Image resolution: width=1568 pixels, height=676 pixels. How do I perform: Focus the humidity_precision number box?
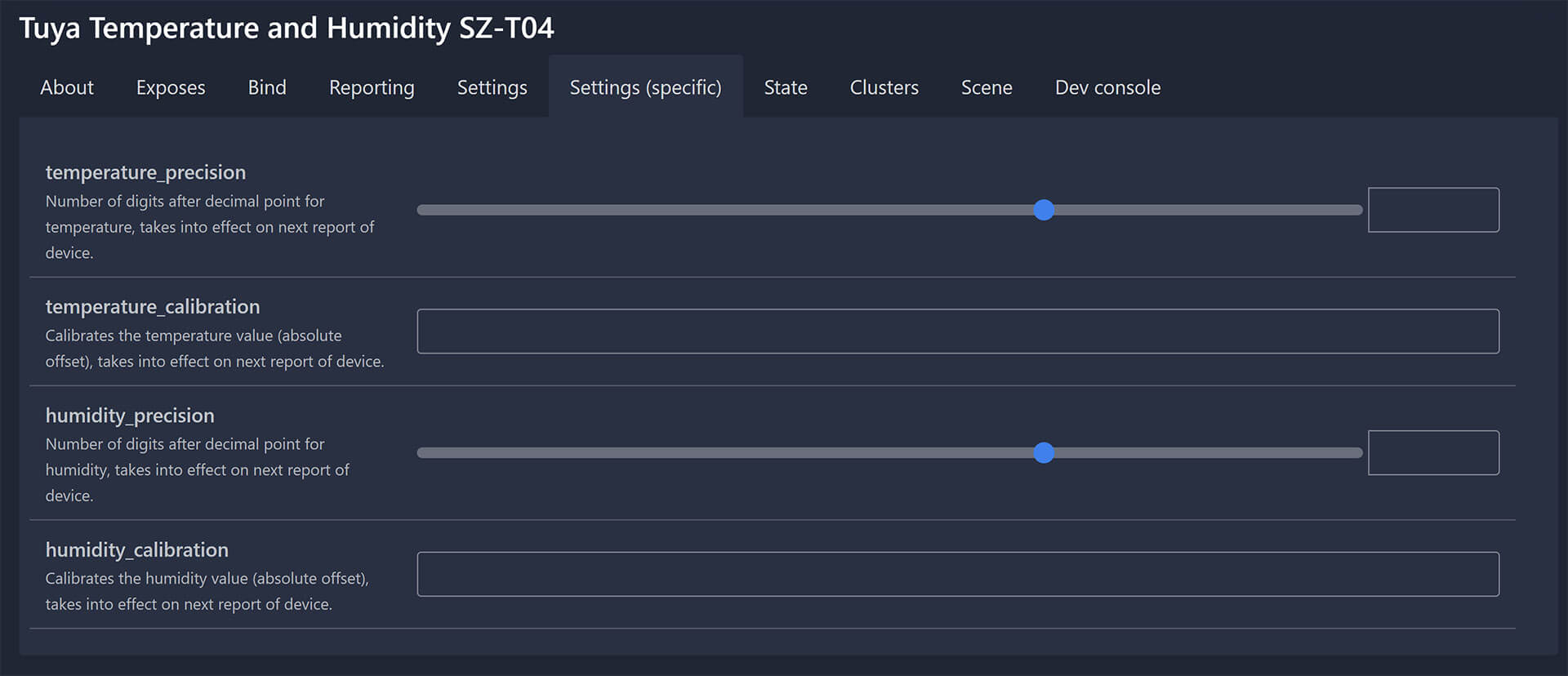[1433, 452]
